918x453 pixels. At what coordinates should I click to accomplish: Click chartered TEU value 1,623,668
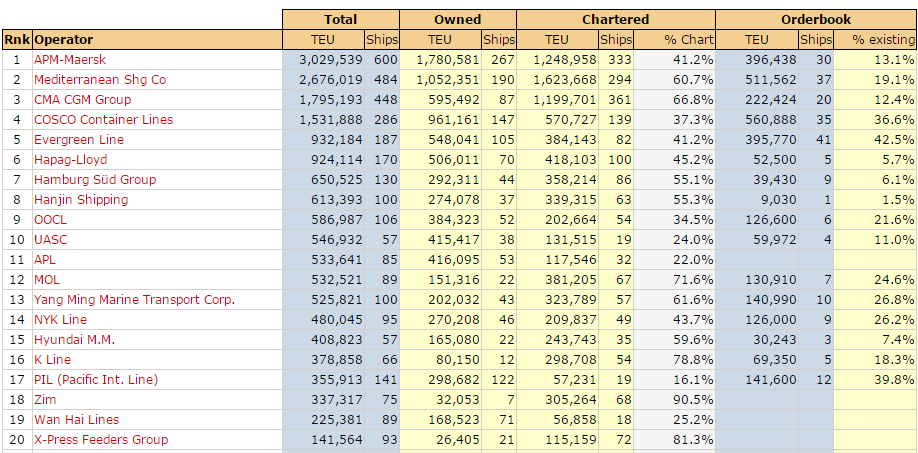point(565,80)
